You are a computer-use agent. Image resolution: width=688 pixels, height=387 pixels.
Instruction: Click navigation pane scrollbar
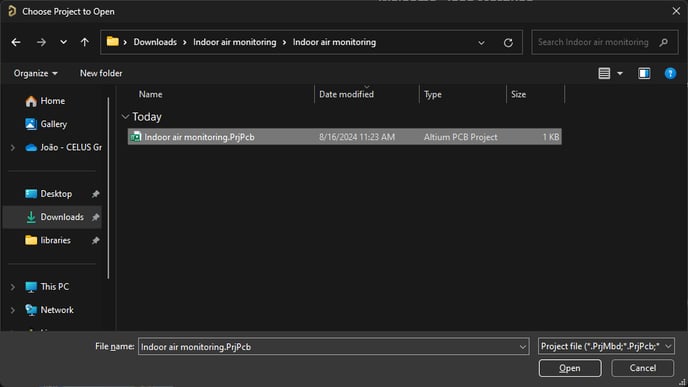[x=108, y=189]
